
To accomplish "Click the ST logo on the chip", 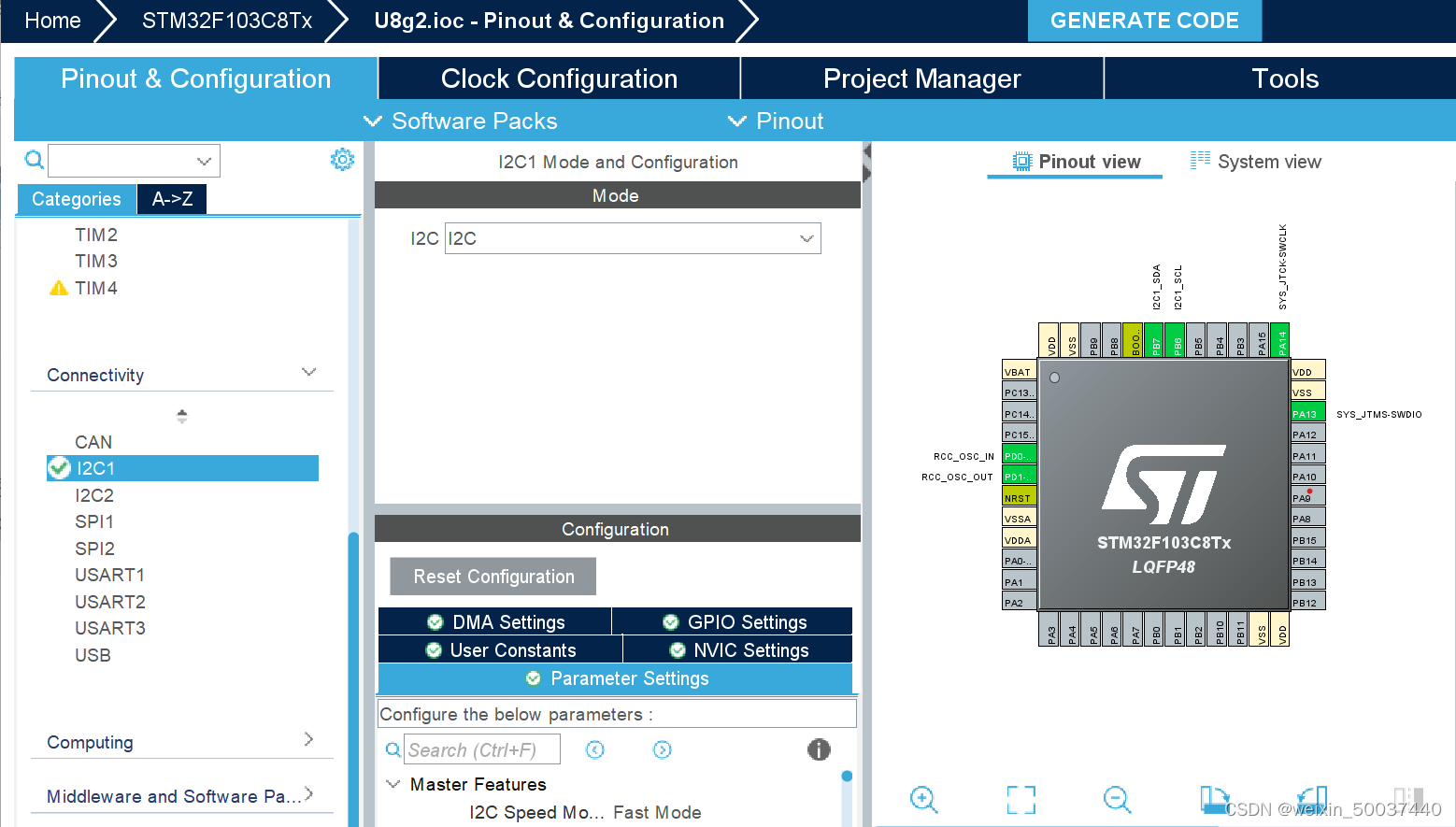I will click(1163, 484).
